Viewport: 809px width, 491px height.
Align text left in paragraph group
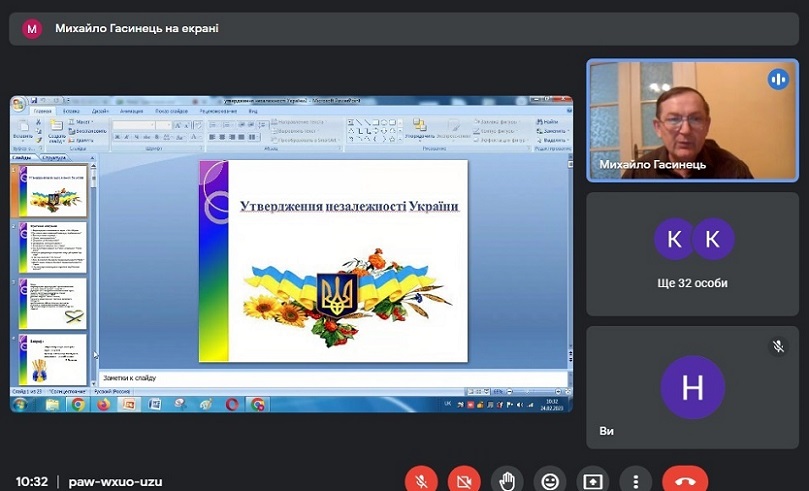point(212,137)
